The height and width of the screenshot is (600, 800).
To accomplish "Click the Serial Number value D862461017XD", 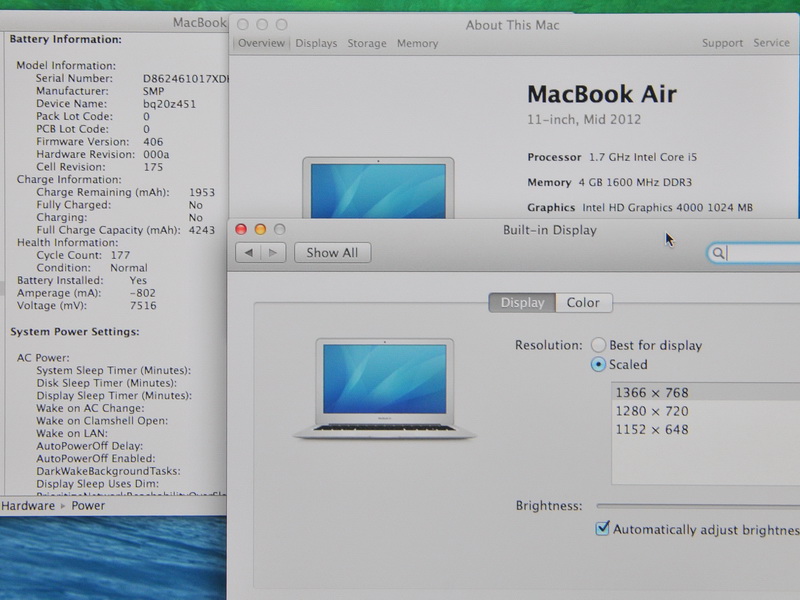I will [185, 79].
